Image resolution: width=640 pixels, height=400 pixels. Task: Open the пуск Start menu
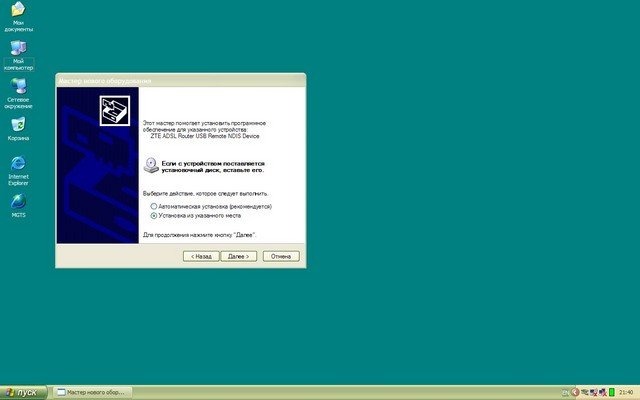[22, 392]
